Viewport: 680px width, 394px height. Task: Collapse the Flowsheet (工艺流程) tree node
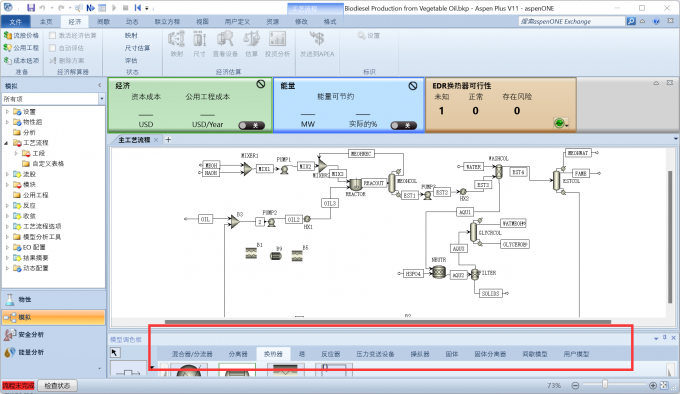(7, 143)
